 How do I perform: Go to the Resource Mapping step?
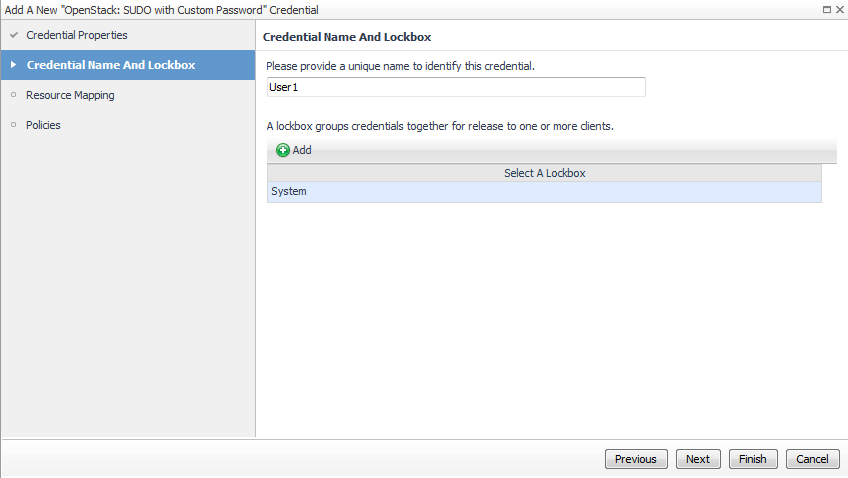click(70, 95)
